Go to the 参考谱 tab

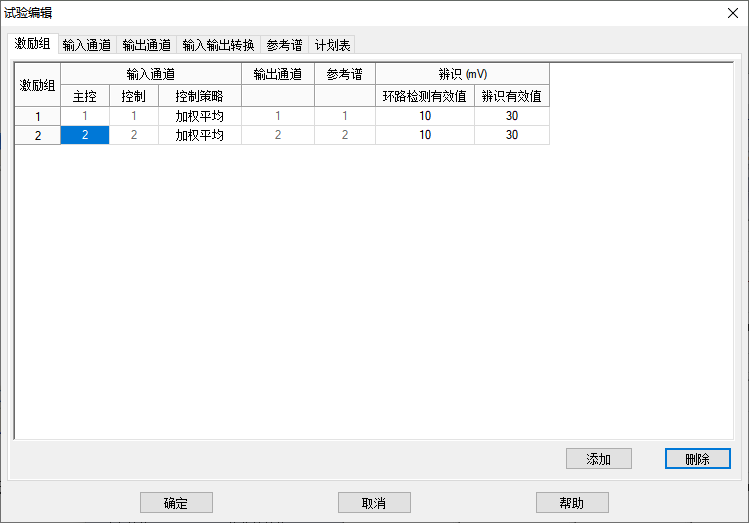284,45
